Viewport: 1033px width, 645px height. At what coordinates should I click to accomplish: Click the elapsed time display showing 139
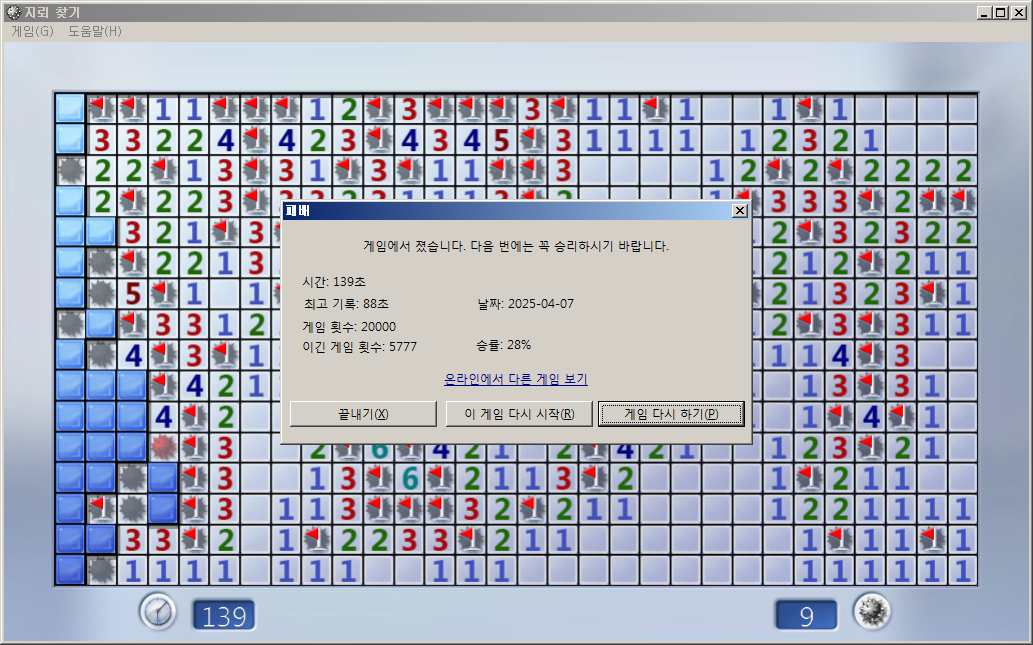point(224,615)
